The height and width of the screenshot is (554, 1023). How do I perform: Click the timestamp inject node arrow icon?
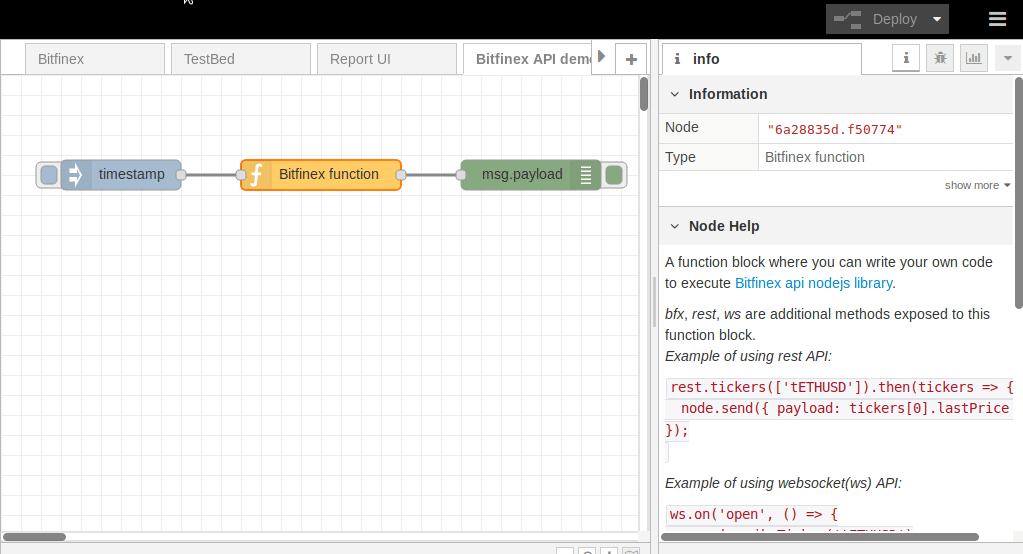75,175
